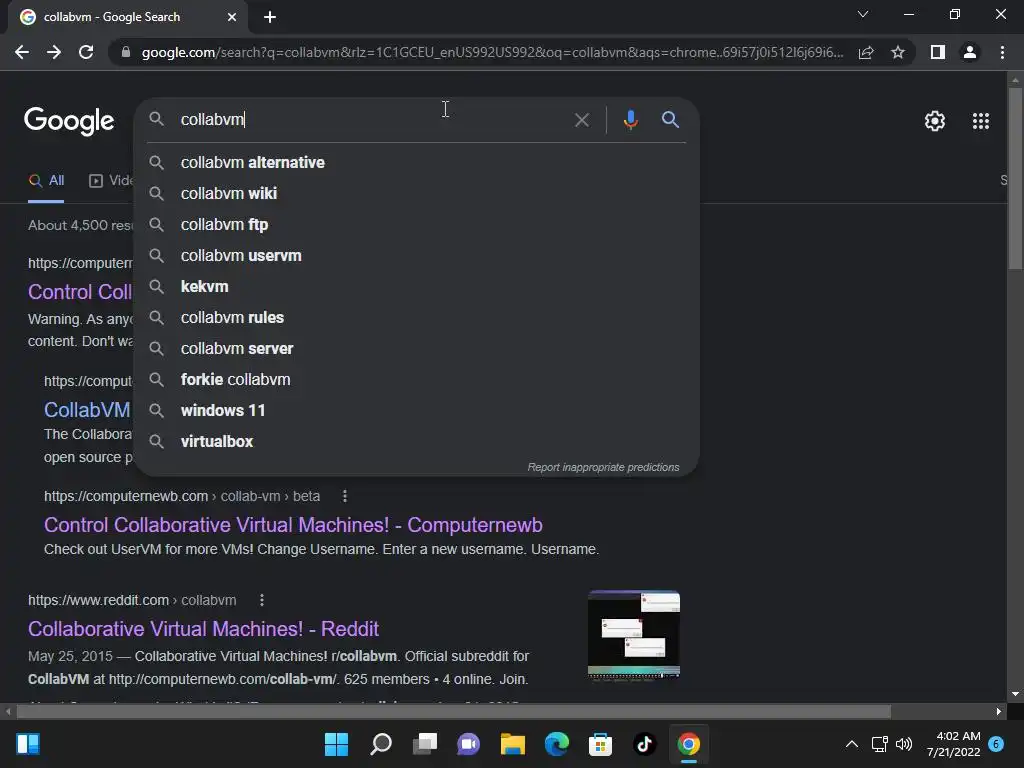Click the vertical page scrollbar
The height and width of the screenshot is (768, 1024).
1015,176
